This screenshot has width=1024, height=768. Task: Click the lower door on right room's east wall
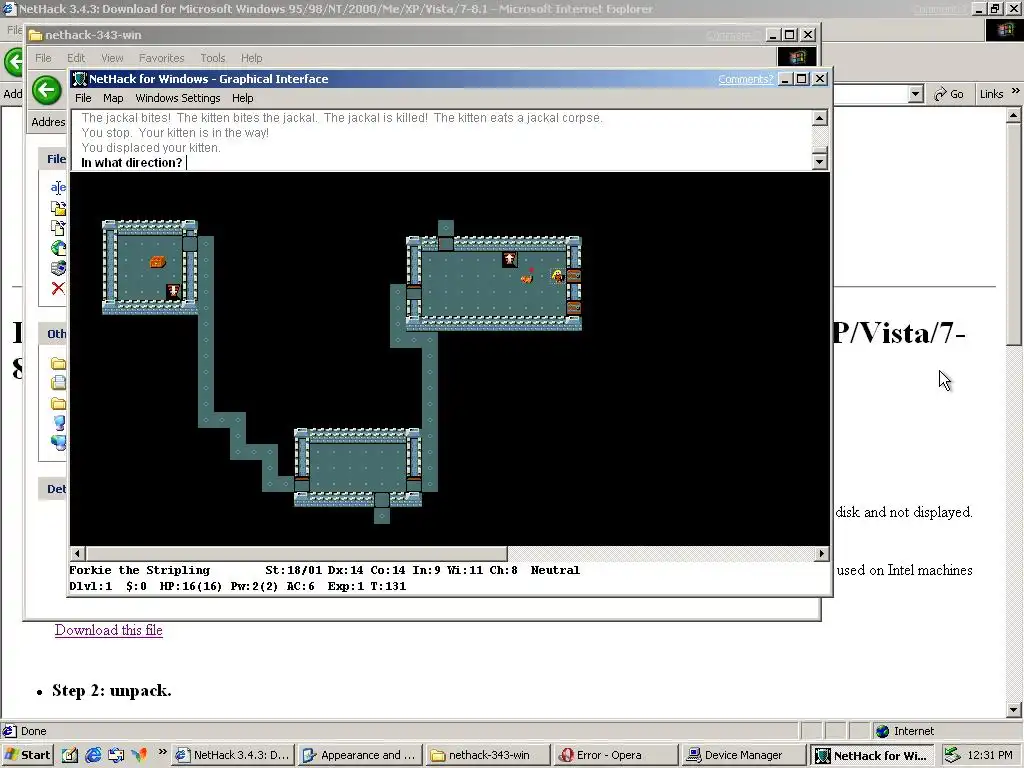(x=574, y=308)
